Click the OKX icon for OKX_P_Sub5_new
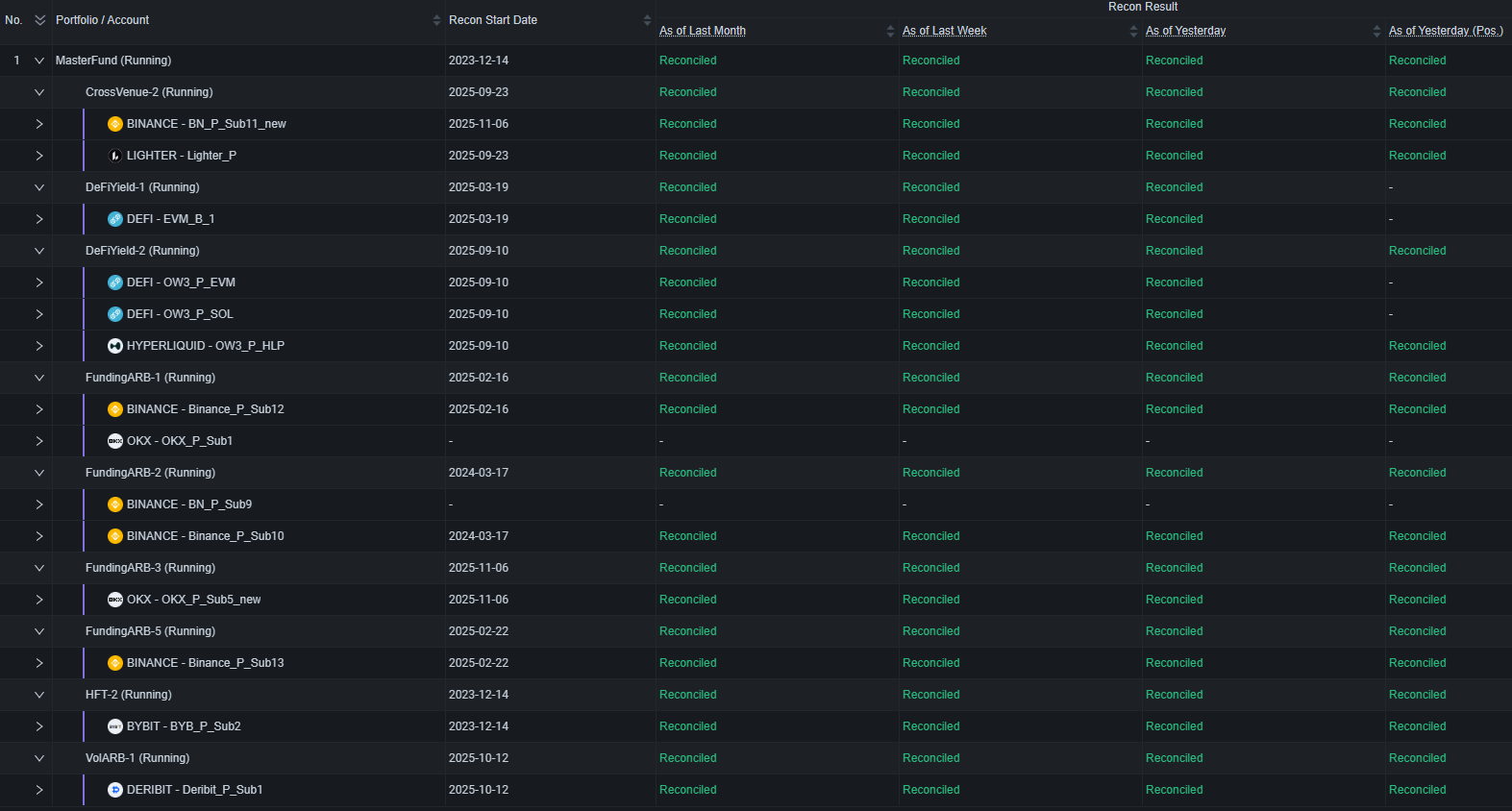1512x811 pixels. pos(115,600)
